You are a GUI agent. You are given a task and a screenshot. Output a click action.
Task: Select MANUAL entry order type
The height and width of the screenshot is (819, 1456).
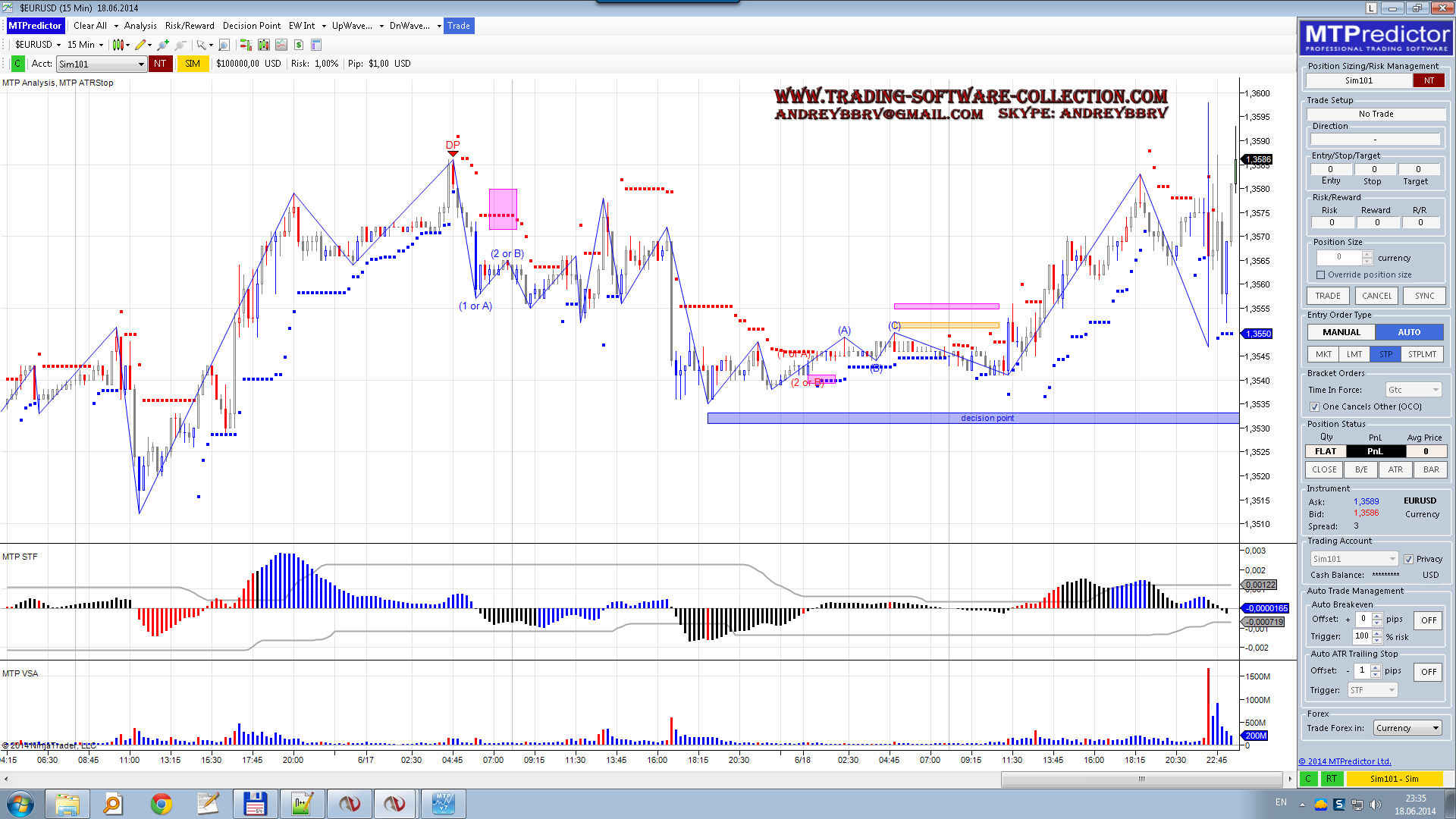[1341, 332]
